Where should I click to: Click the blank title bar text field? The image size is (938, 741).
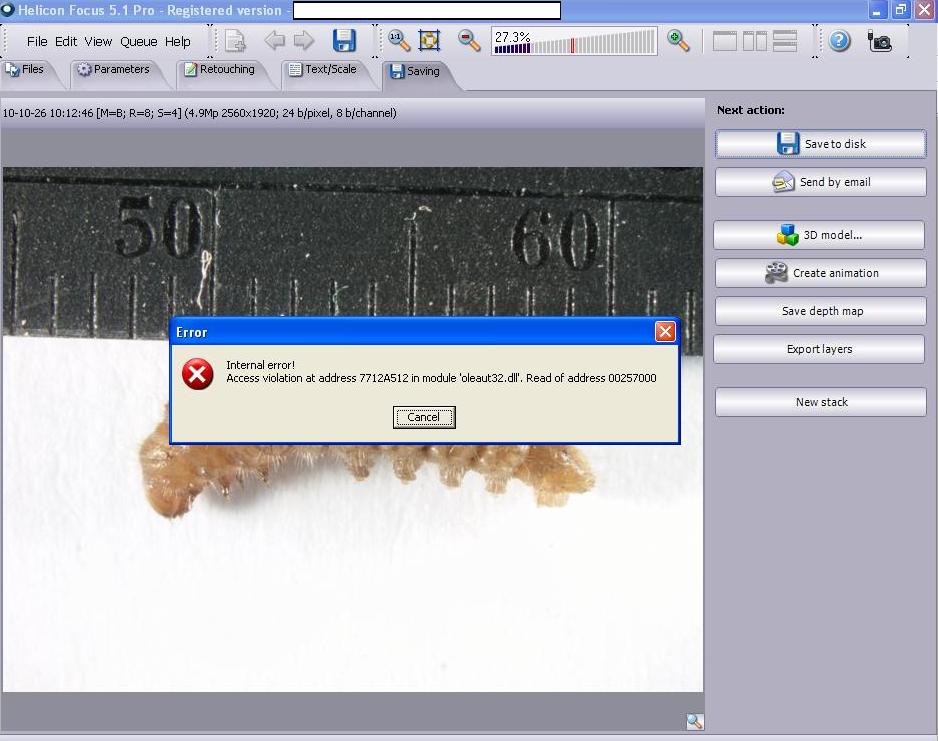[x=427, y=10]
